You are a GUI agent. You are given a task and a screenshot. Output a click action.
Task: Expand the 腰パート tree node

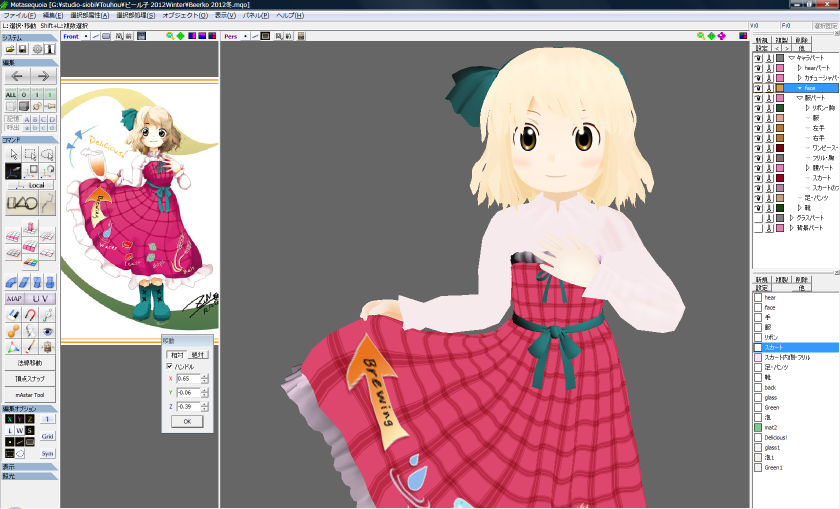pyautogui.click(x=807, y=168)
